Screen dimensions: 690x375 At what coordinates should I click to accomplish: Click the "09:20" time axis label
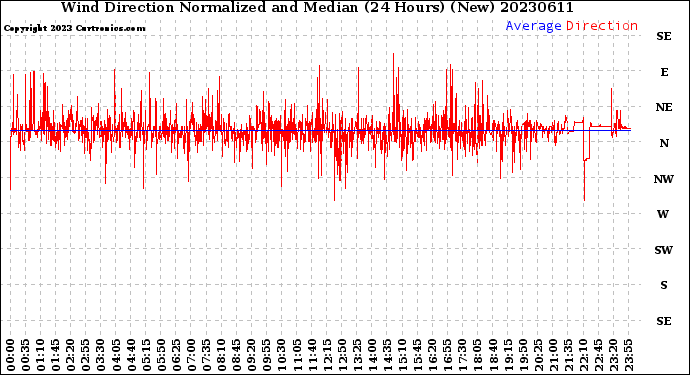tap(252, 355)
